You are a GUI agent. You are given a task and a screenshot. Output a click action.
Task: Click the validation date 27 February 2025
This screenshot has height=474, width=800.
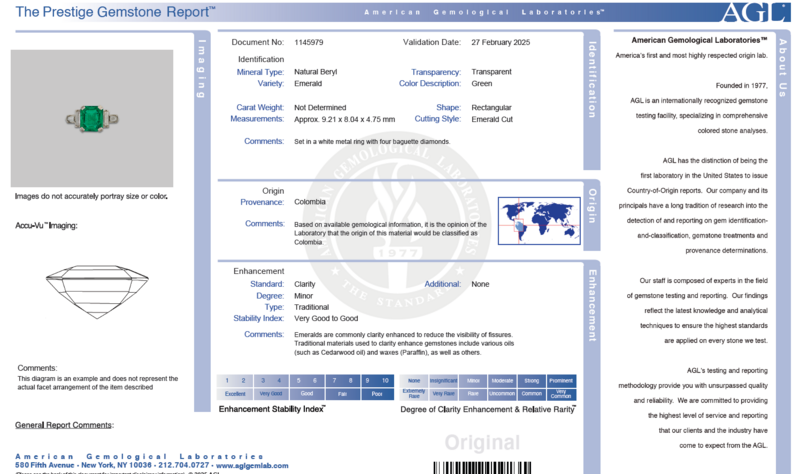point(501,42)
